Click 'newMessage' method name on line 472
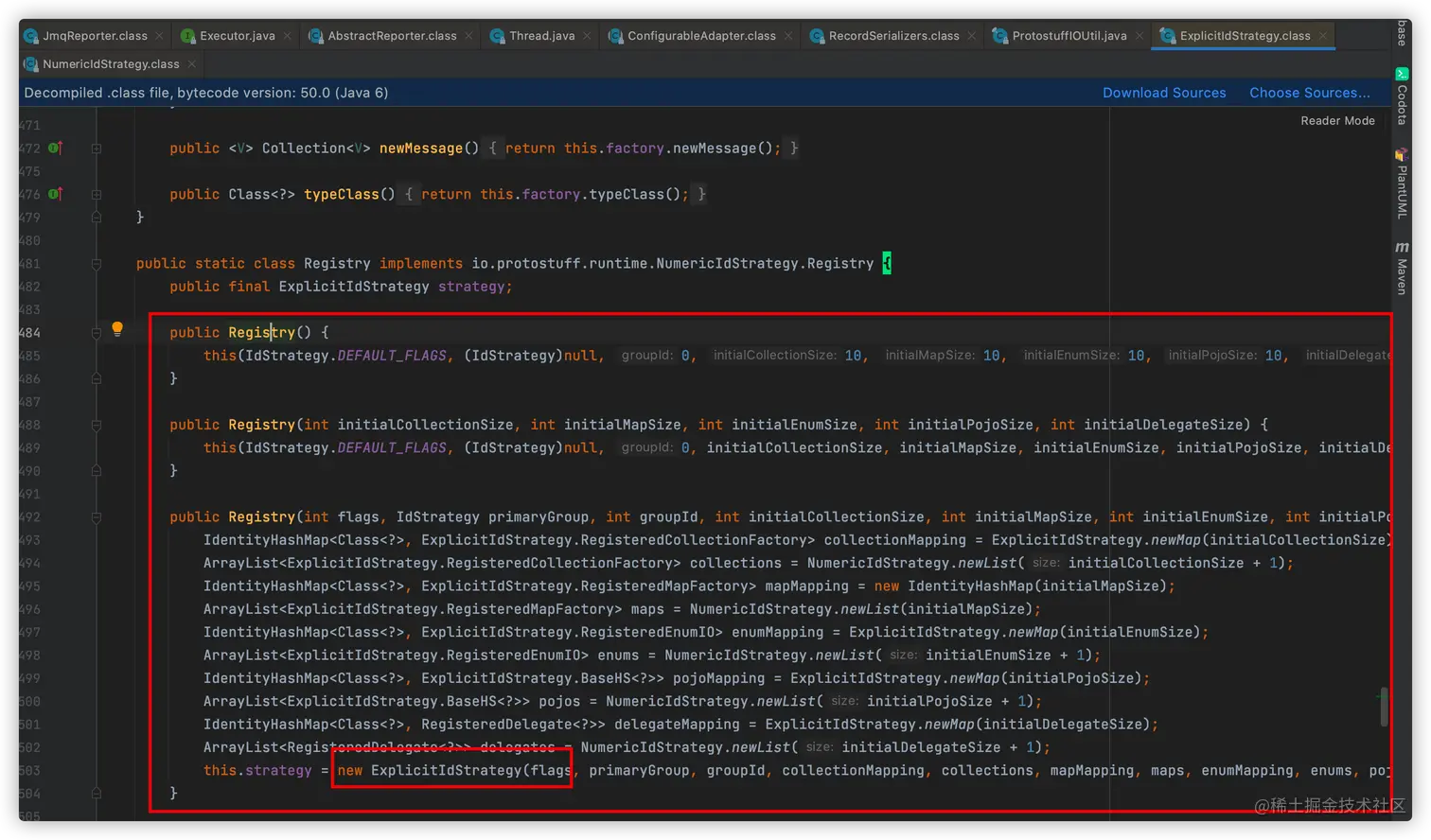The width and height of the screenshot is (1431, 840). point(421,149)
